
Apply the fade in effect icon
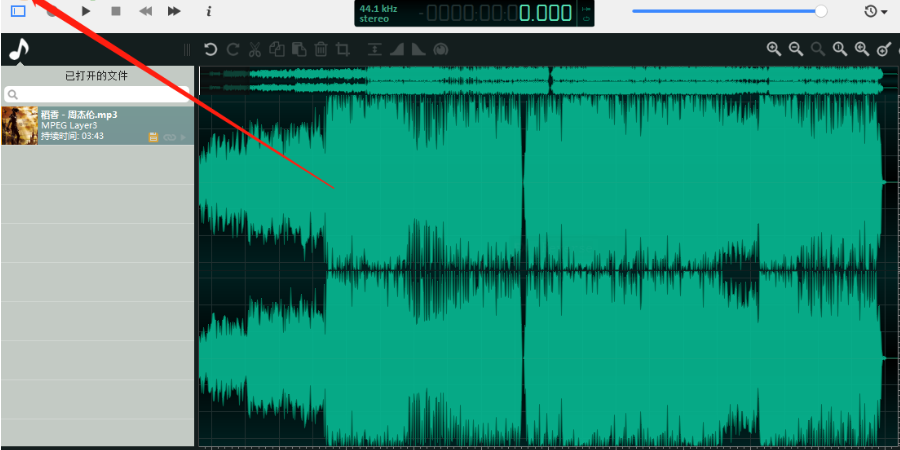pyautogui.click(x=397, y=50)
